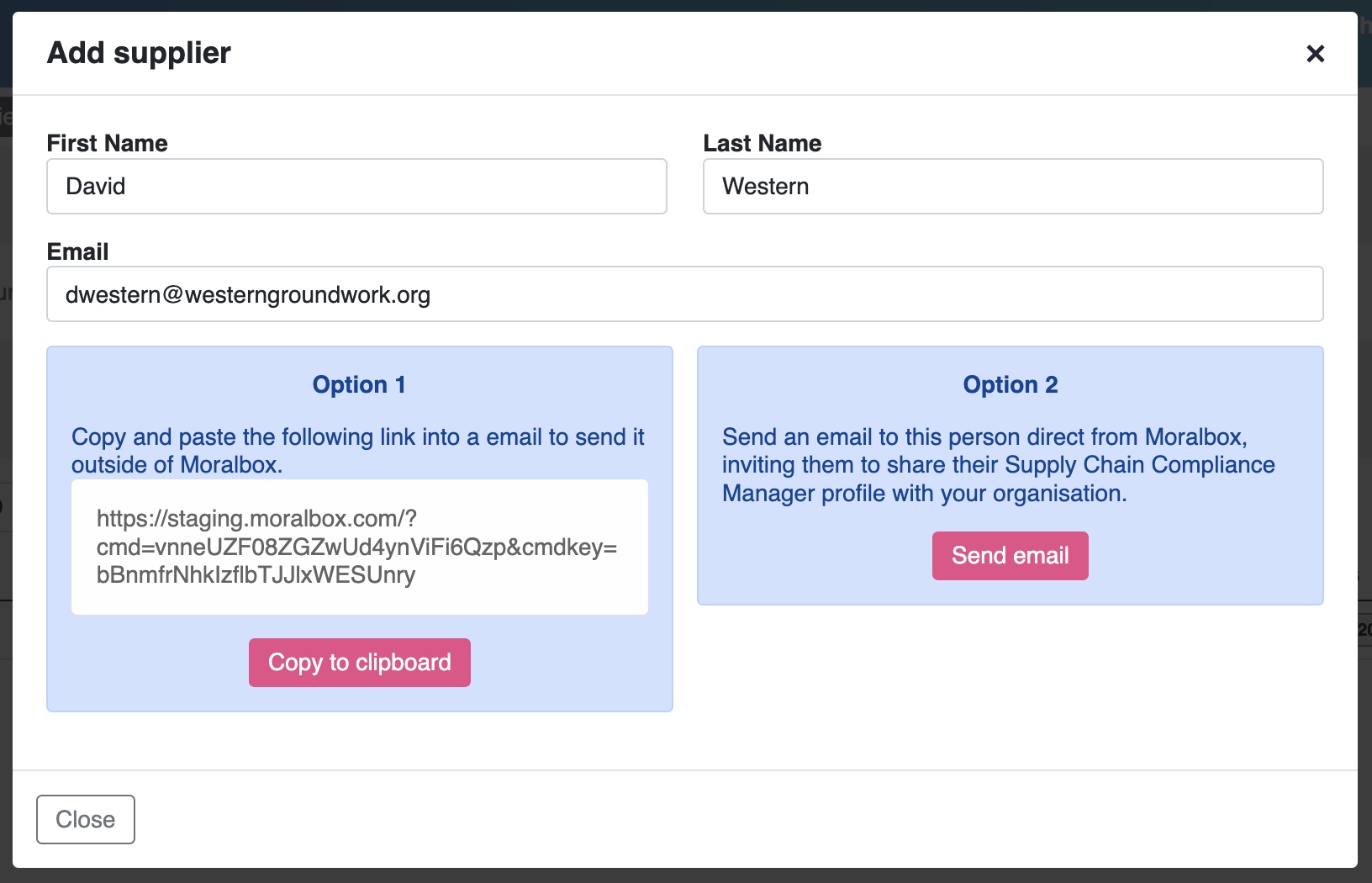Select the Last Name label
The width and height of the screenshot is (1372, 883).
tap(762, 143)
